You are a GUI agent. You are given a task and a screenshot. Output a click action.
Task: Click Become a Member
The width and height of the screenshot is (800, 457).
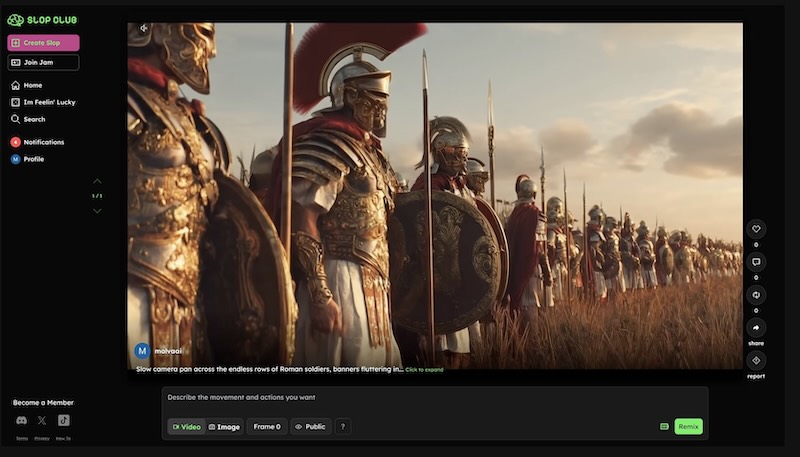coord(43,402)
